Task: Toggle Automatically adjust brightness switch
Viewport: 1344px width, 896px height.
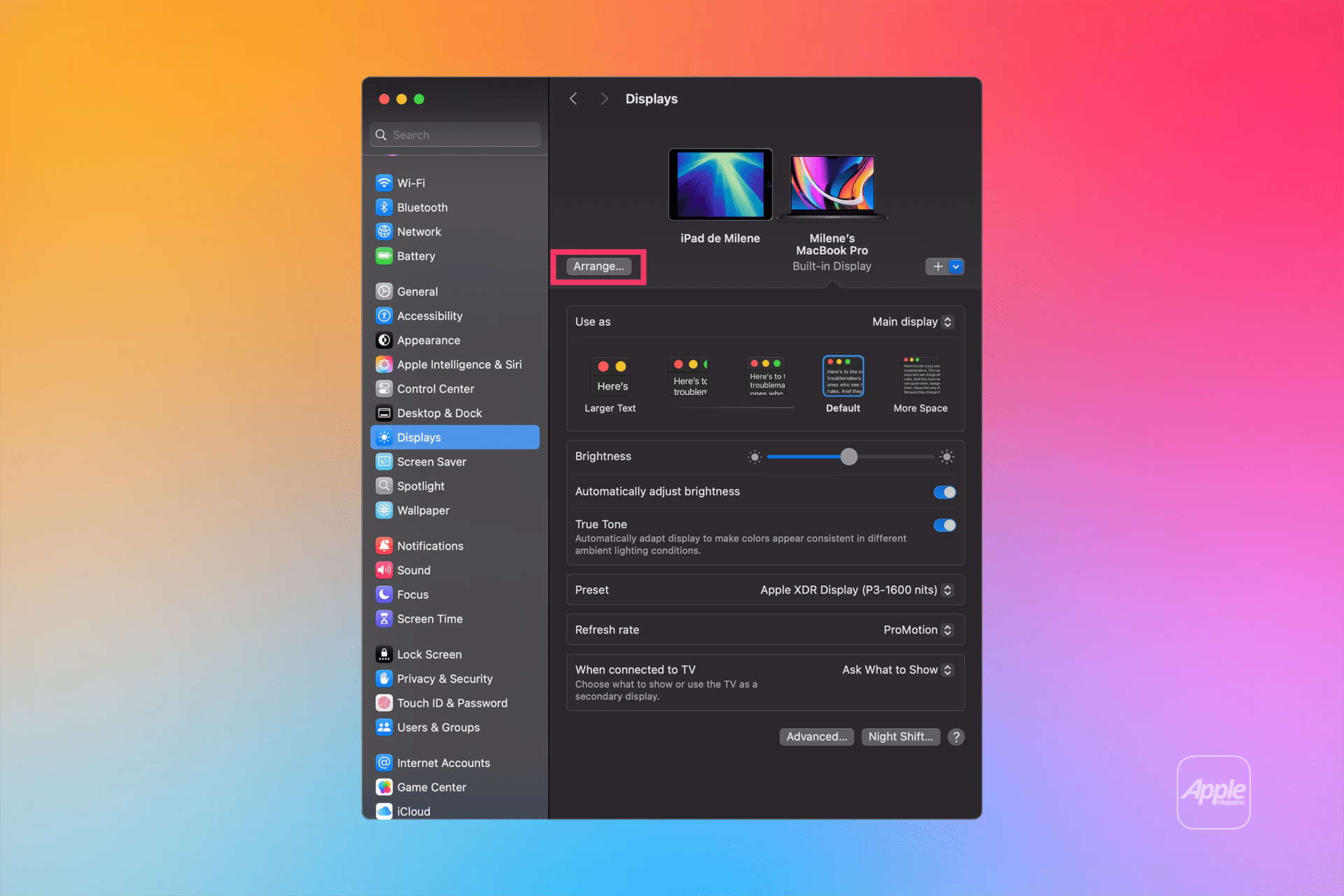Action: coord(944,492)
